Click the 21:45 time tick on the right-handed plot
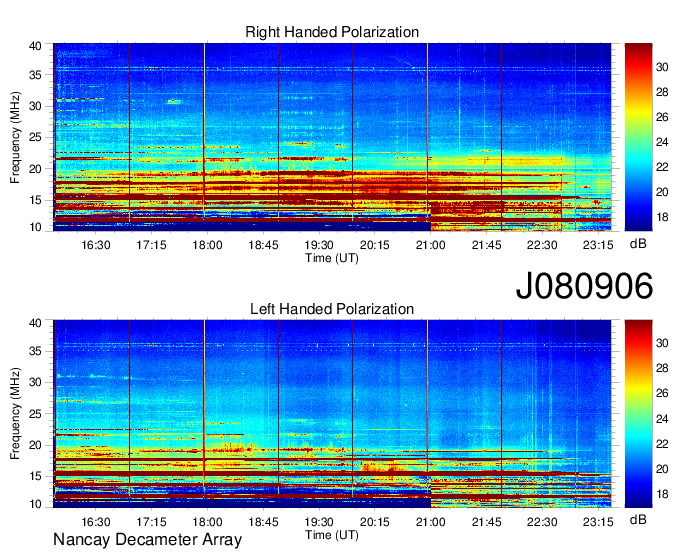This screenshot has height=552, width=680. pos(487,245)
